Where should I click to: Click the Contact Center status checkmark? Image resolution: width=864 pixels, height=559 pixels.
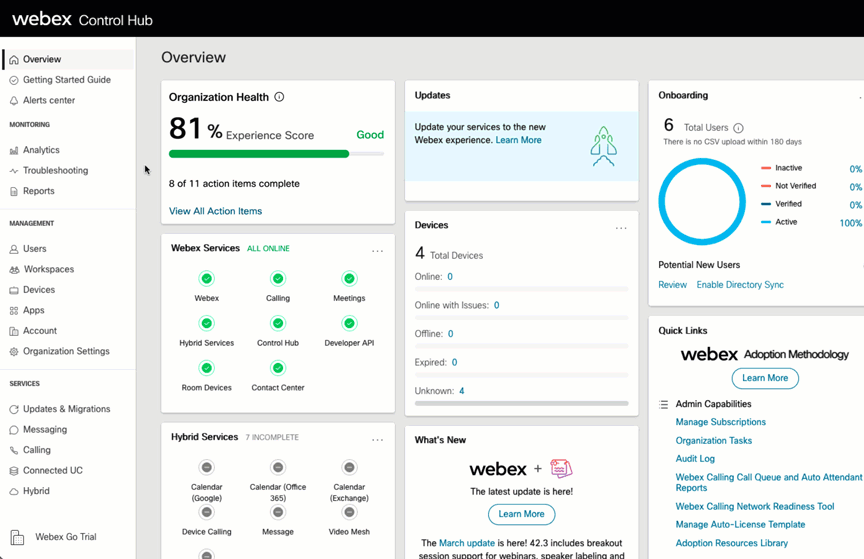(278, 368)
